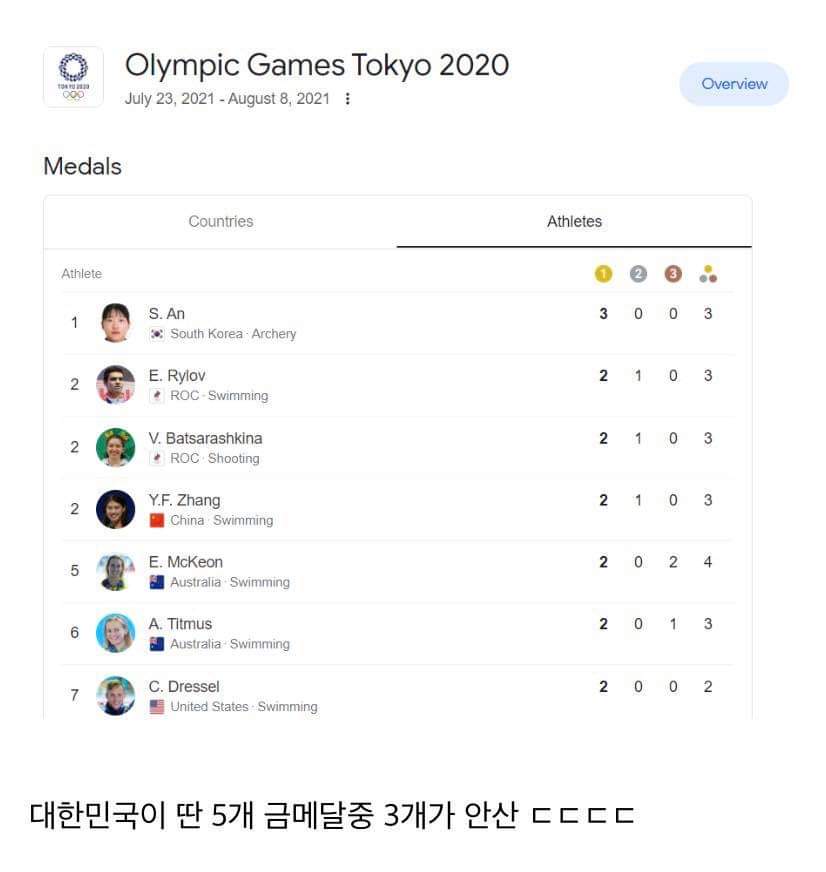The height and width of the screenshot is (872, 826).
Task: Open the three-dot more options menu
Action: click(x=348, y=99)
